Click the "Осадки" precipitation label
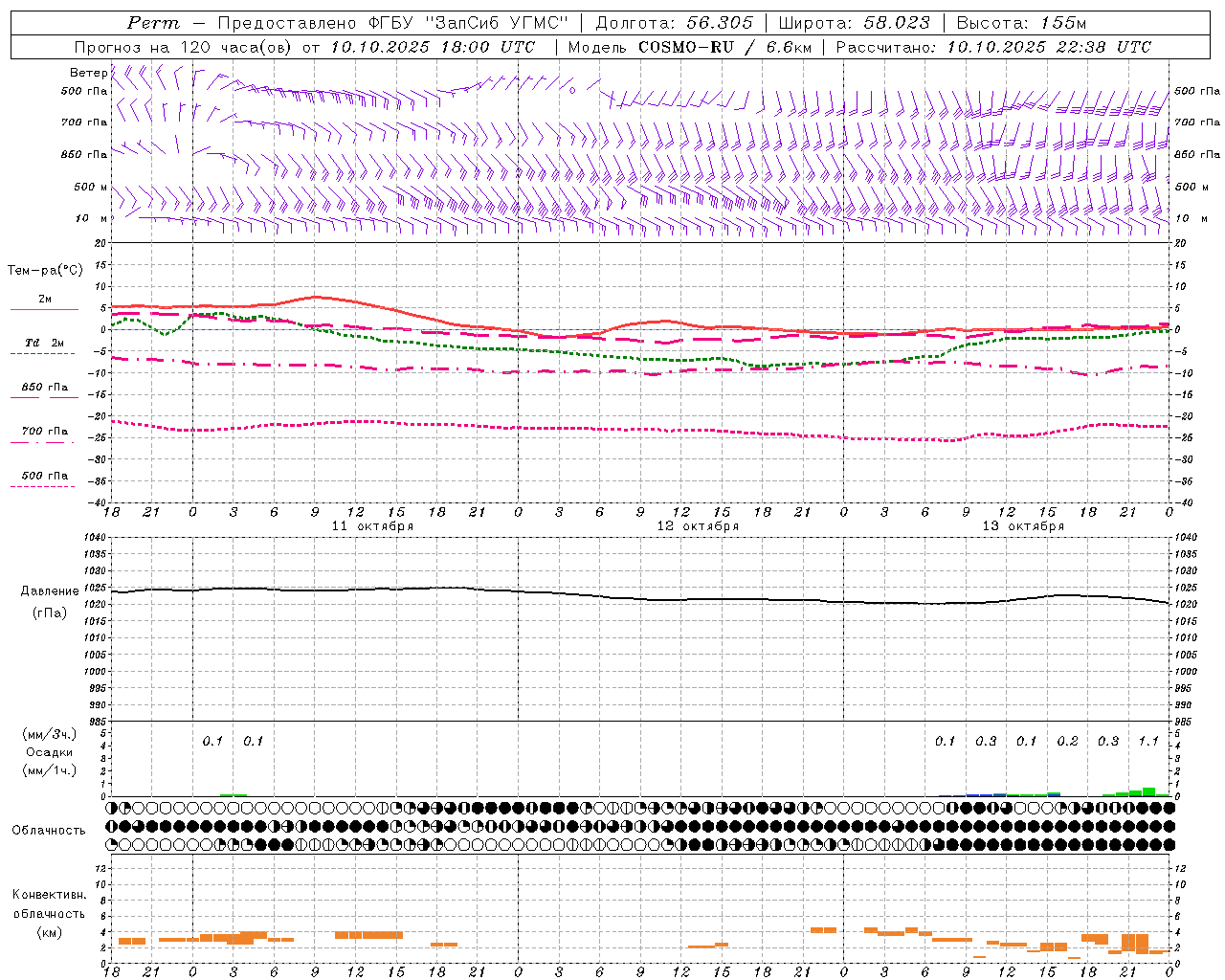The image size is (1225, 980). (x=50, y=752)
